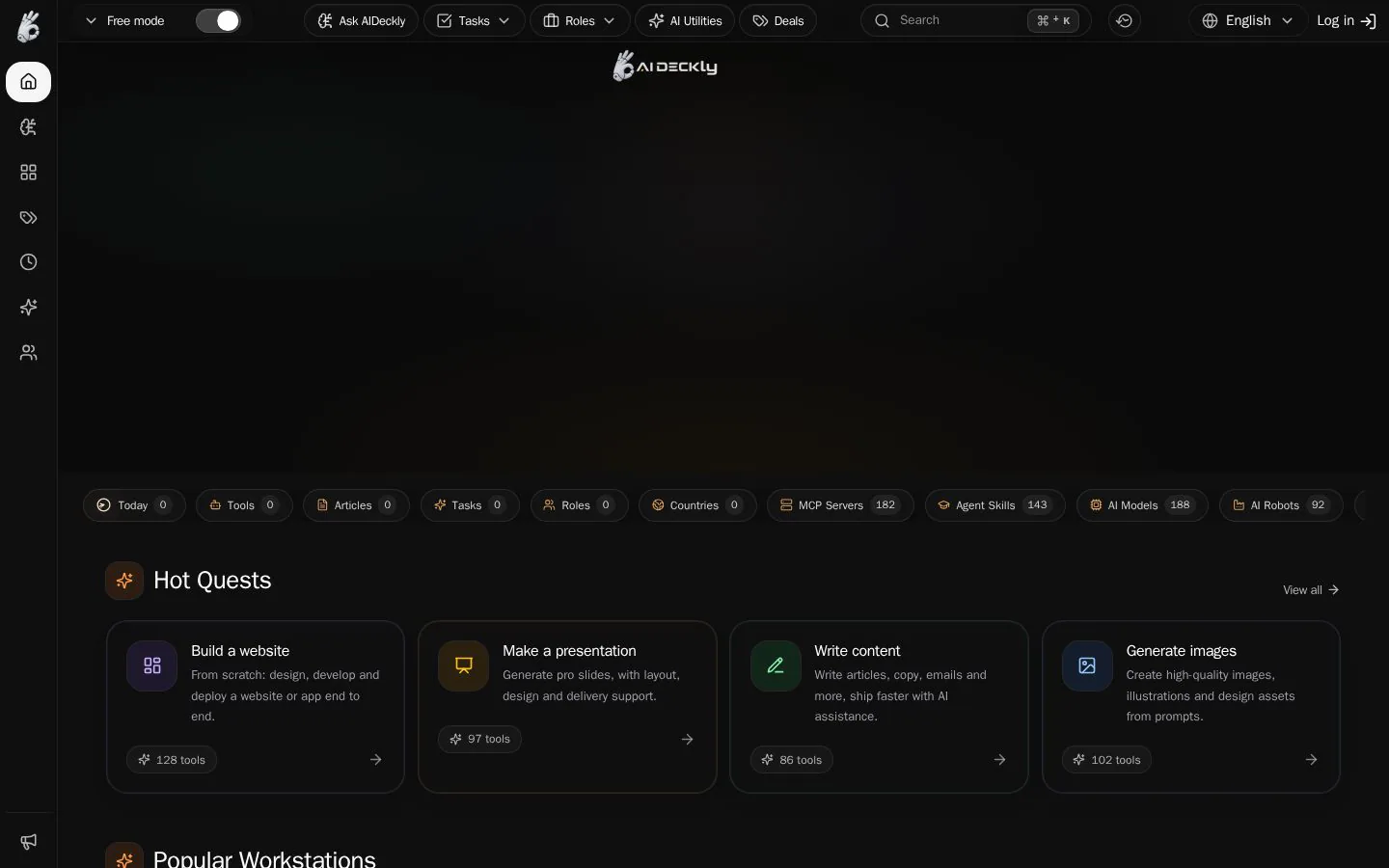1389x868 pixels.
Task: Click arrow on Generate images card
Action: point(1311,760)
